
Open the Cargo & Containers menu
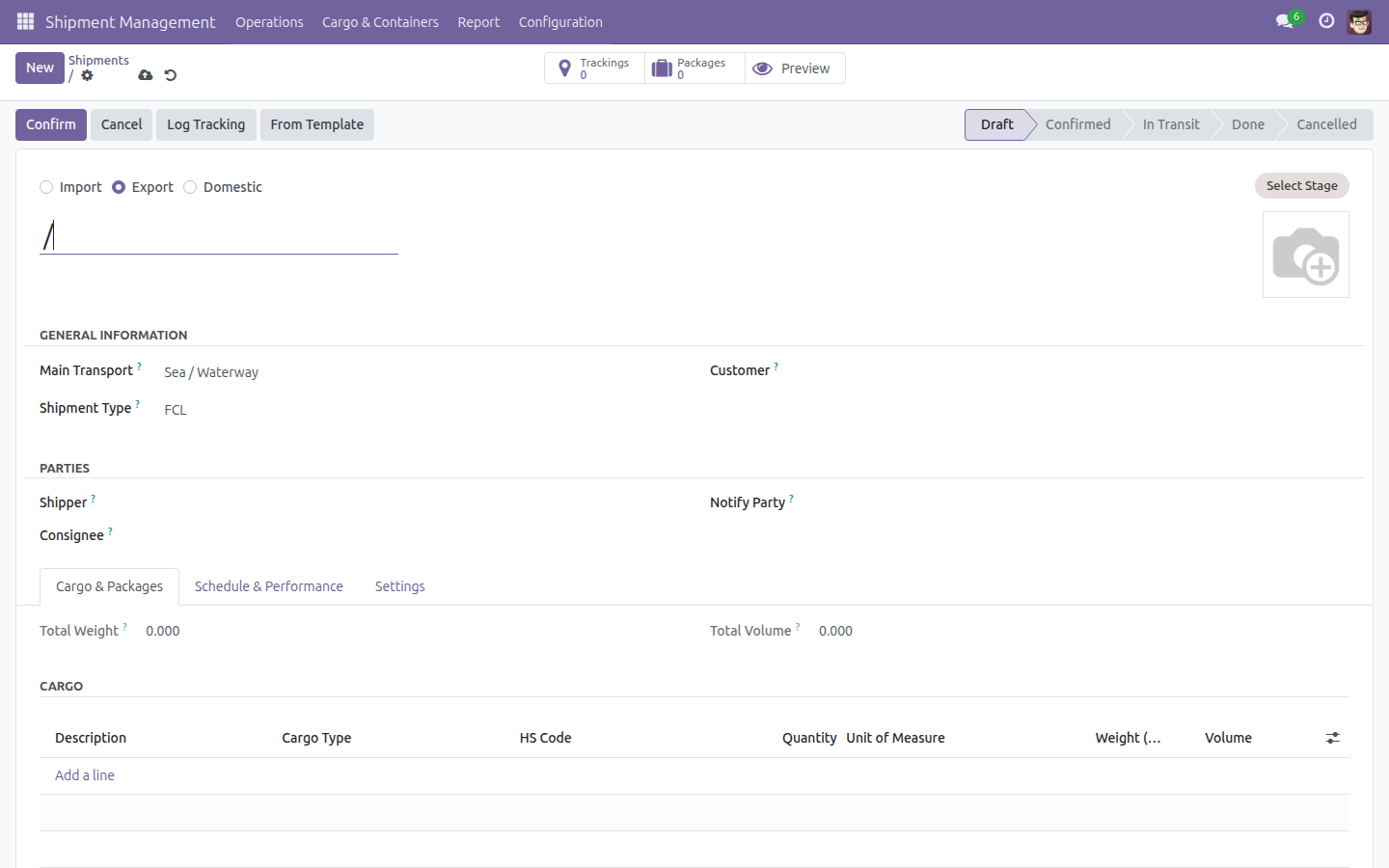(x=380, y=22)
